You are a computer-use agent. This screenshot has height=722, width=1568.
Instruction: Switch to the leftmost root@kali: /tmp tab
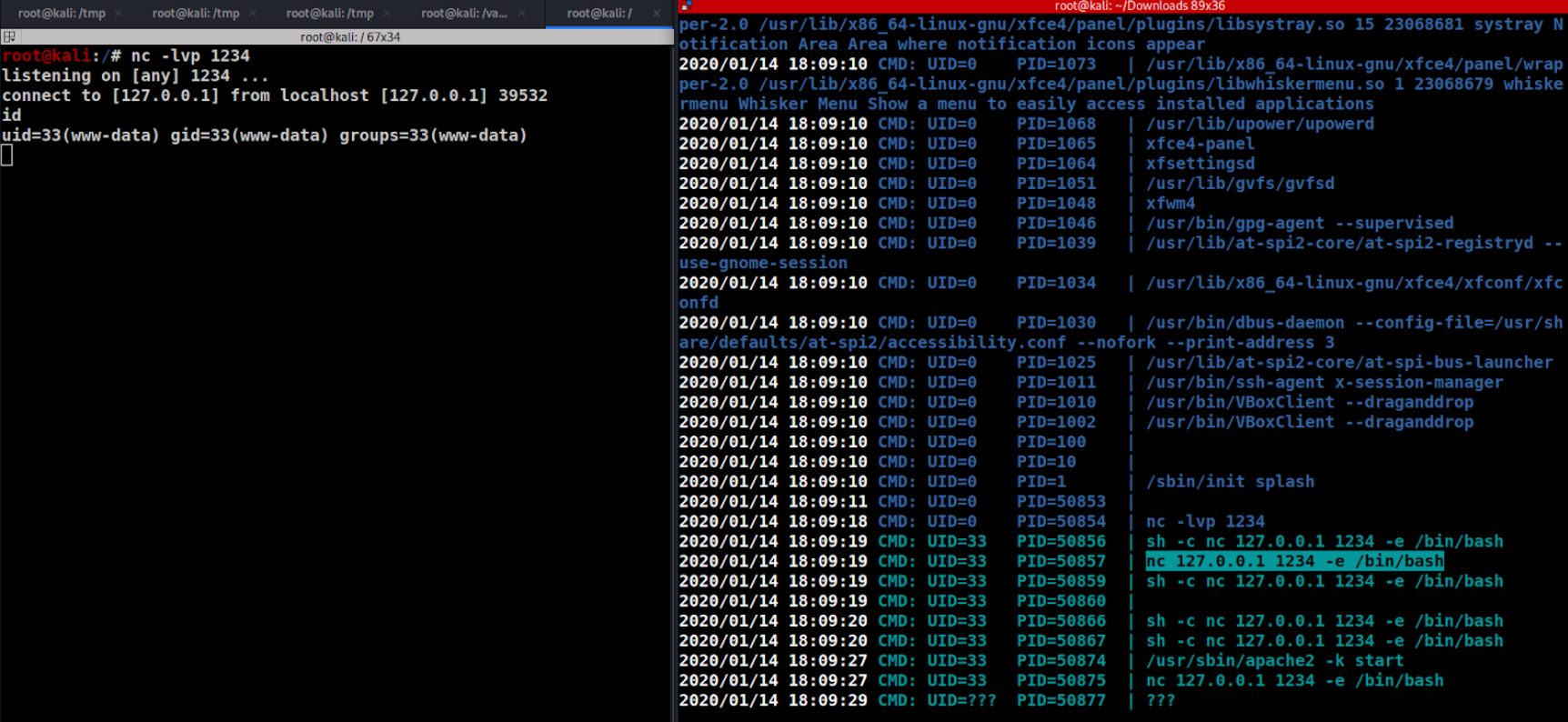click(62, 13)
